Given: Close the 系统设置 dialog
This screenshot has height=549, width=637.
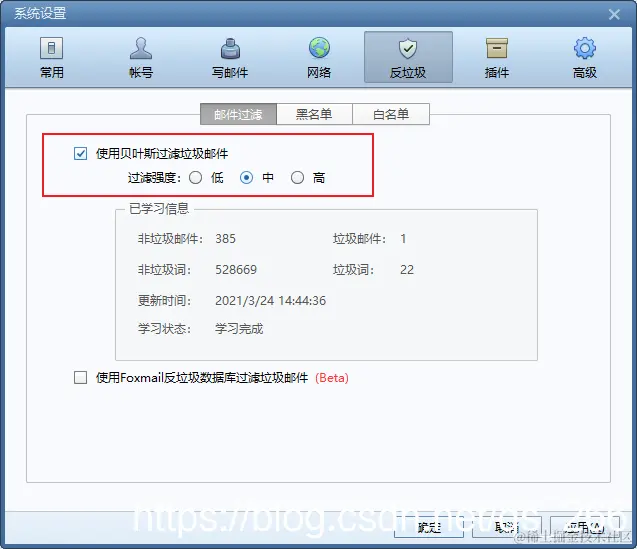Looking at the screenshot, I should click(614, 15).
